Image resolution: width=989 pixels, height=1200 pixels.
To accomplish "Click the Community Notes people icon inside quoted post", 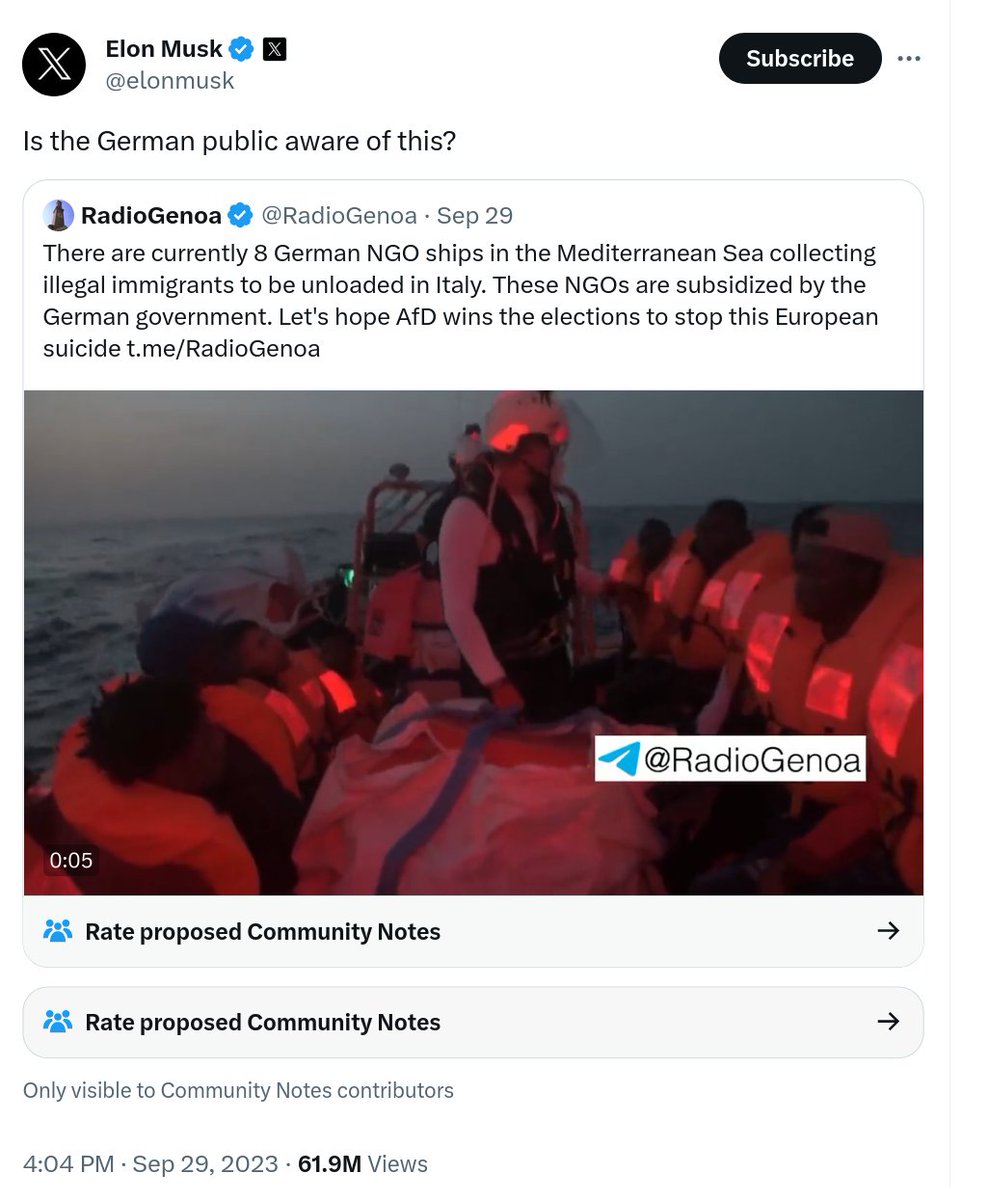I will [x=58, y=931].
